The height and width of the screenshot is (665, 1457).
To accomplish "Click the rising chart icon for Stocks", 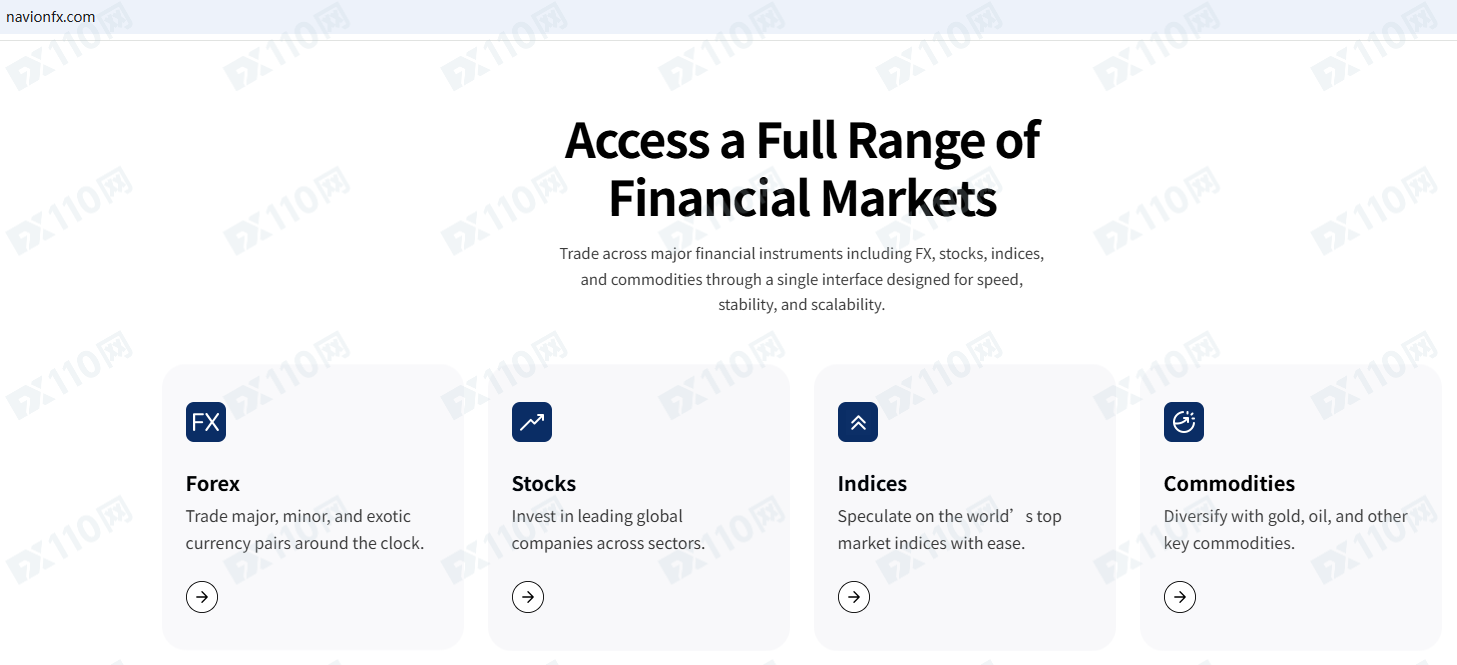I will (x=532, y=422).
